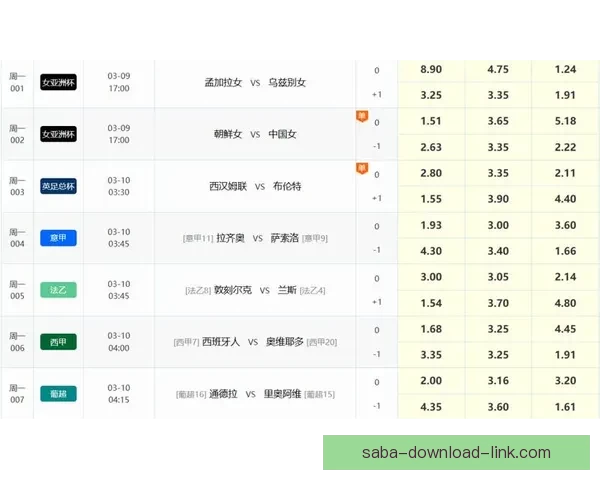Click the teal 葡超 league badge
This screenshot has width=600, height=480.
tap(58, 394)
